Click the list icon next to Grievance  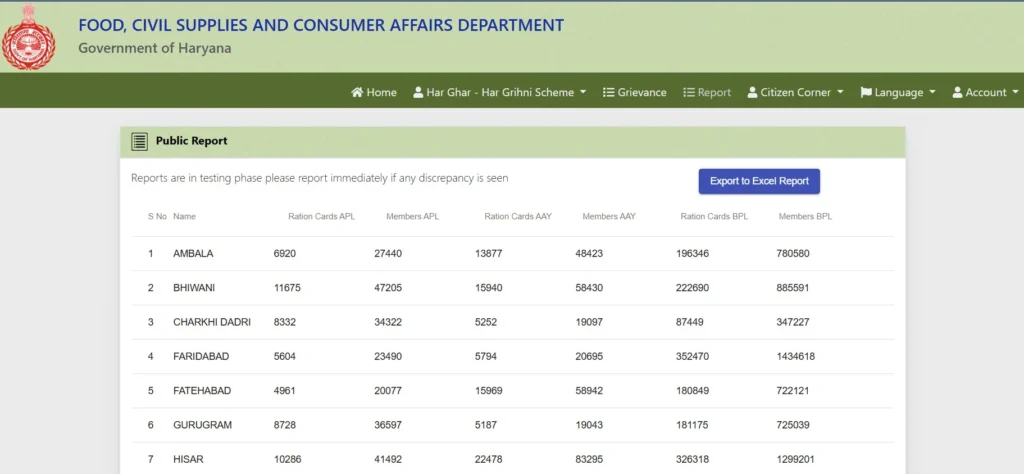(609, 92)
